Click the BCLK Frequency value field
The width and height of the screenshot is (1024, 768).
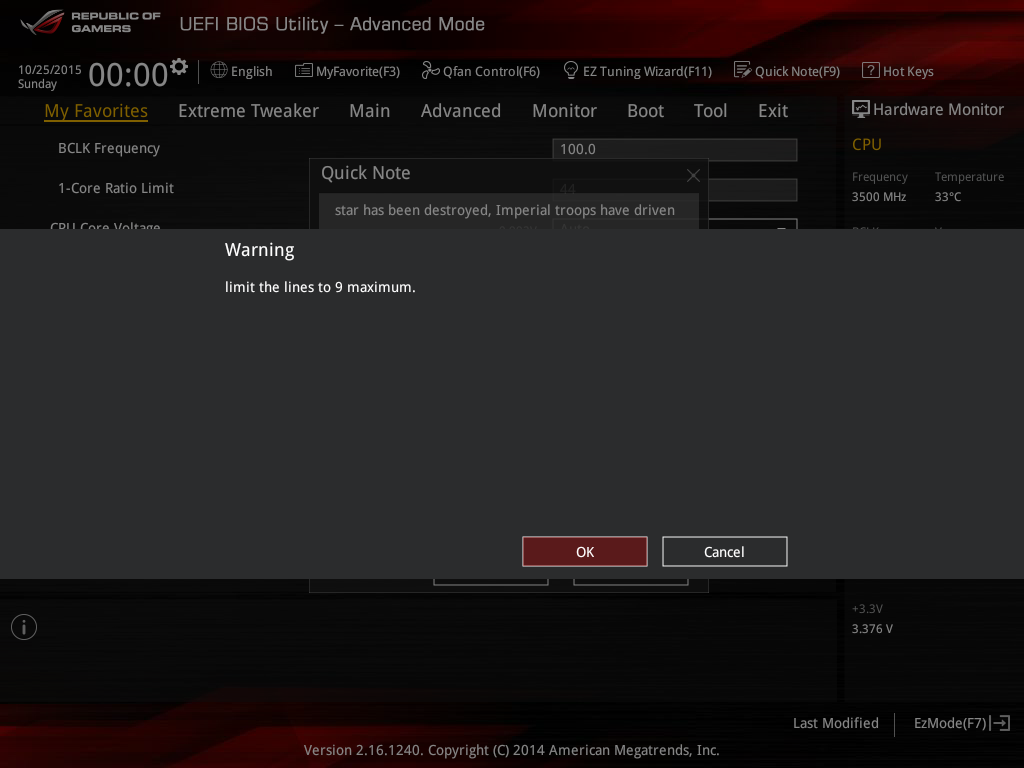click(x=675, y=149)
